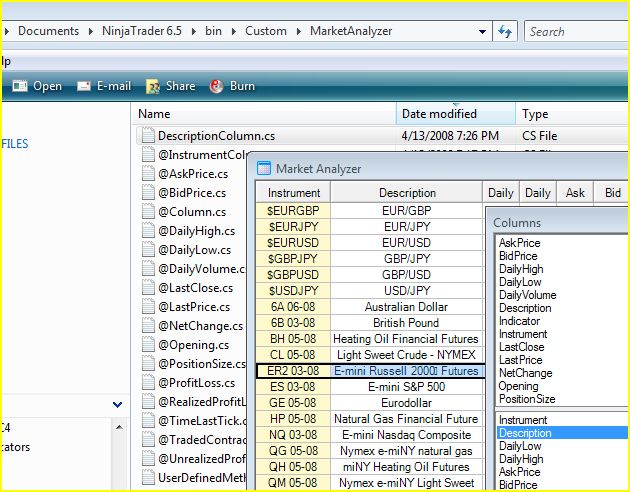Click the @PositionSize.cs file name
Viewport: 630px width, 492px height.
coord(201,364)
